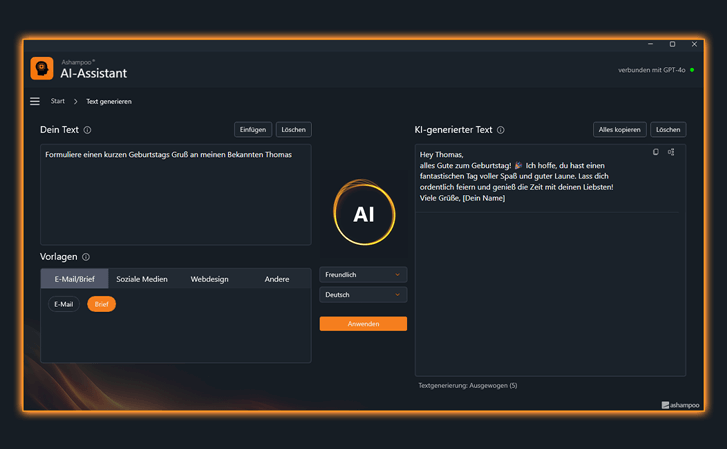The image size is (727, 449).
Task: Click the Alles kopieren button
Action: [x=619, y=130]
